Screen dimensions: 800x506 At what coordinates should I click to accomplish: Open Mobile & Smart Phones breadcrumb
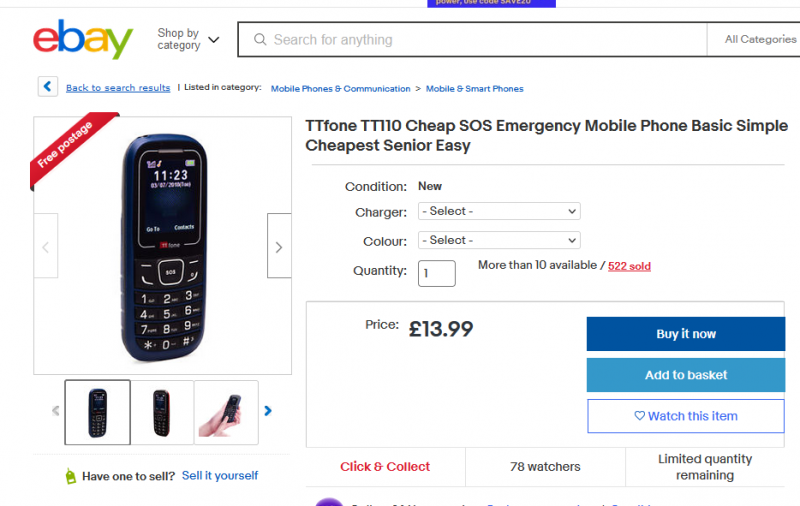coord(474,89)
